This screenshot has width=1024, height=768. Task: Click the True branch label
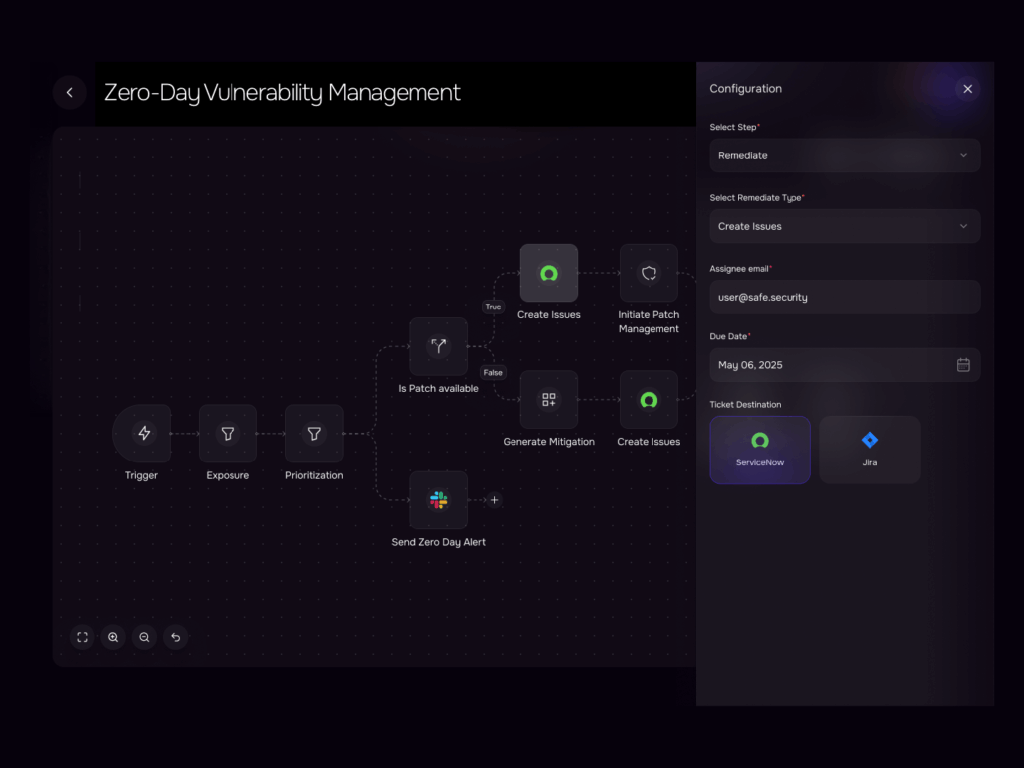pos(493,306)
